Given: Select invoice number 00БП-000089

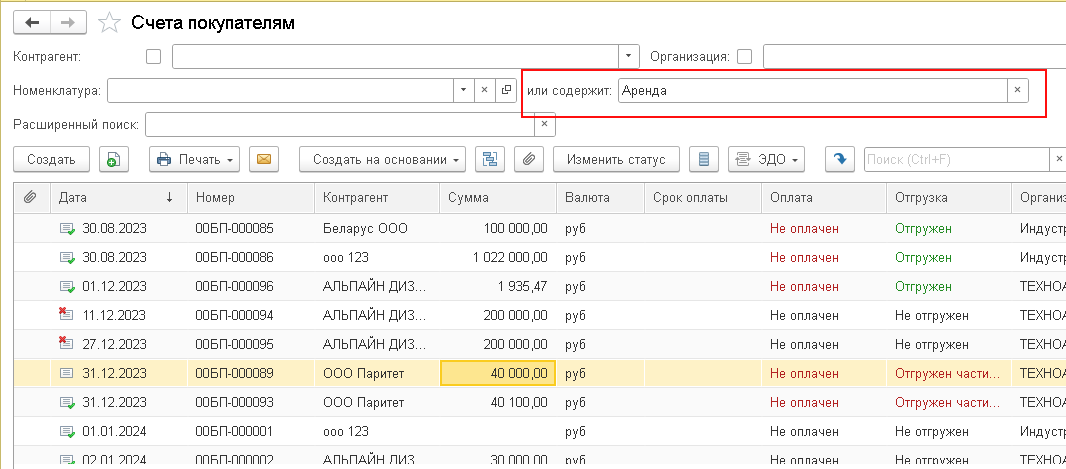Looking at the screenshot, I should pyautogui.click(x=235, y=373).
